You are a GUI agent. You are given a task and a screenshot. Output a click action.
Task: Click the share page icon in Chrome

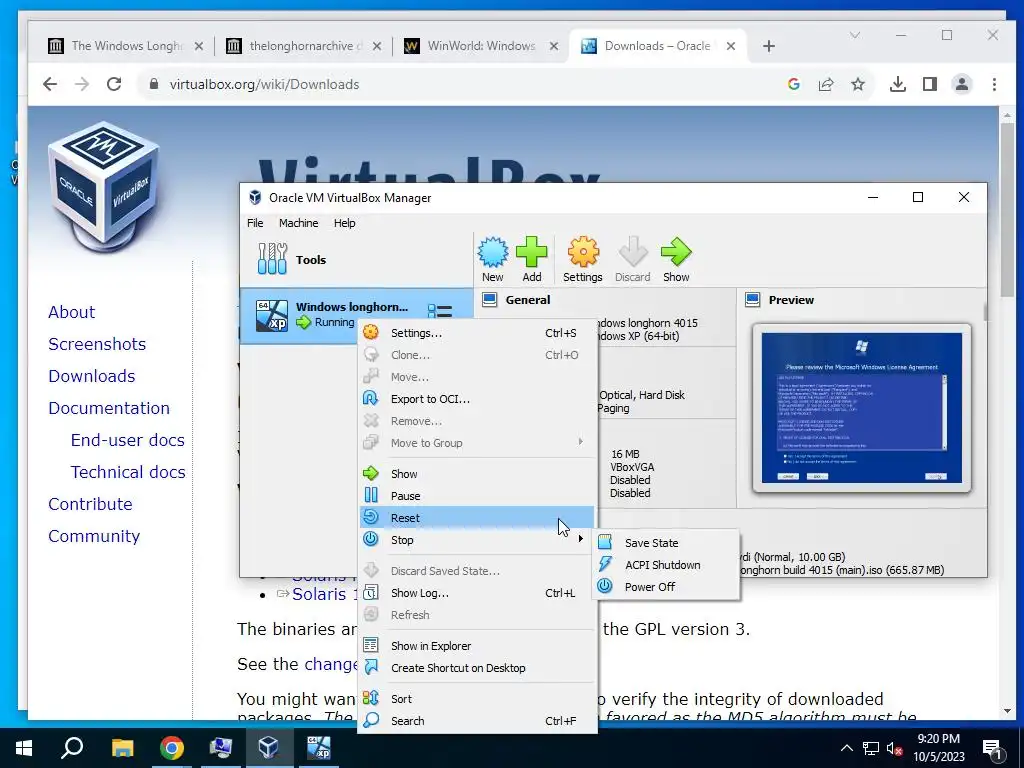click(x=826, y=84)
